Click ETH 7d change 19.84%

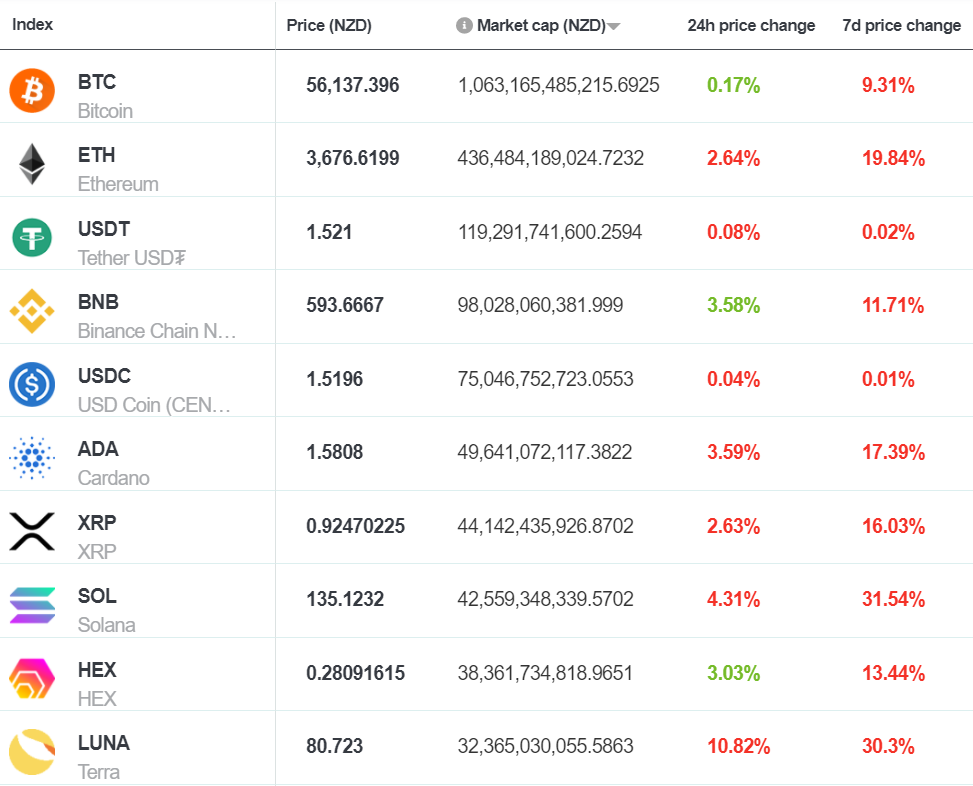point(893,158)
